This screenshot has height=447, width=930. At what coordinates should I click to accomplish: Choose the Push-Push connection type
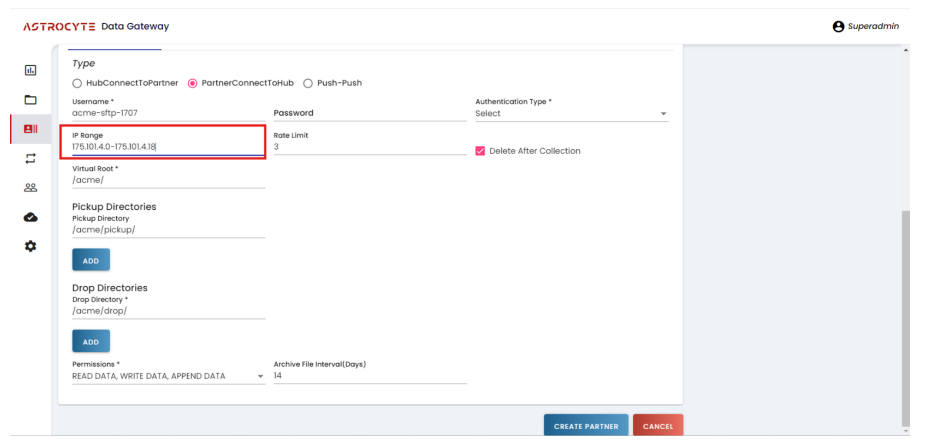point(308,82)
